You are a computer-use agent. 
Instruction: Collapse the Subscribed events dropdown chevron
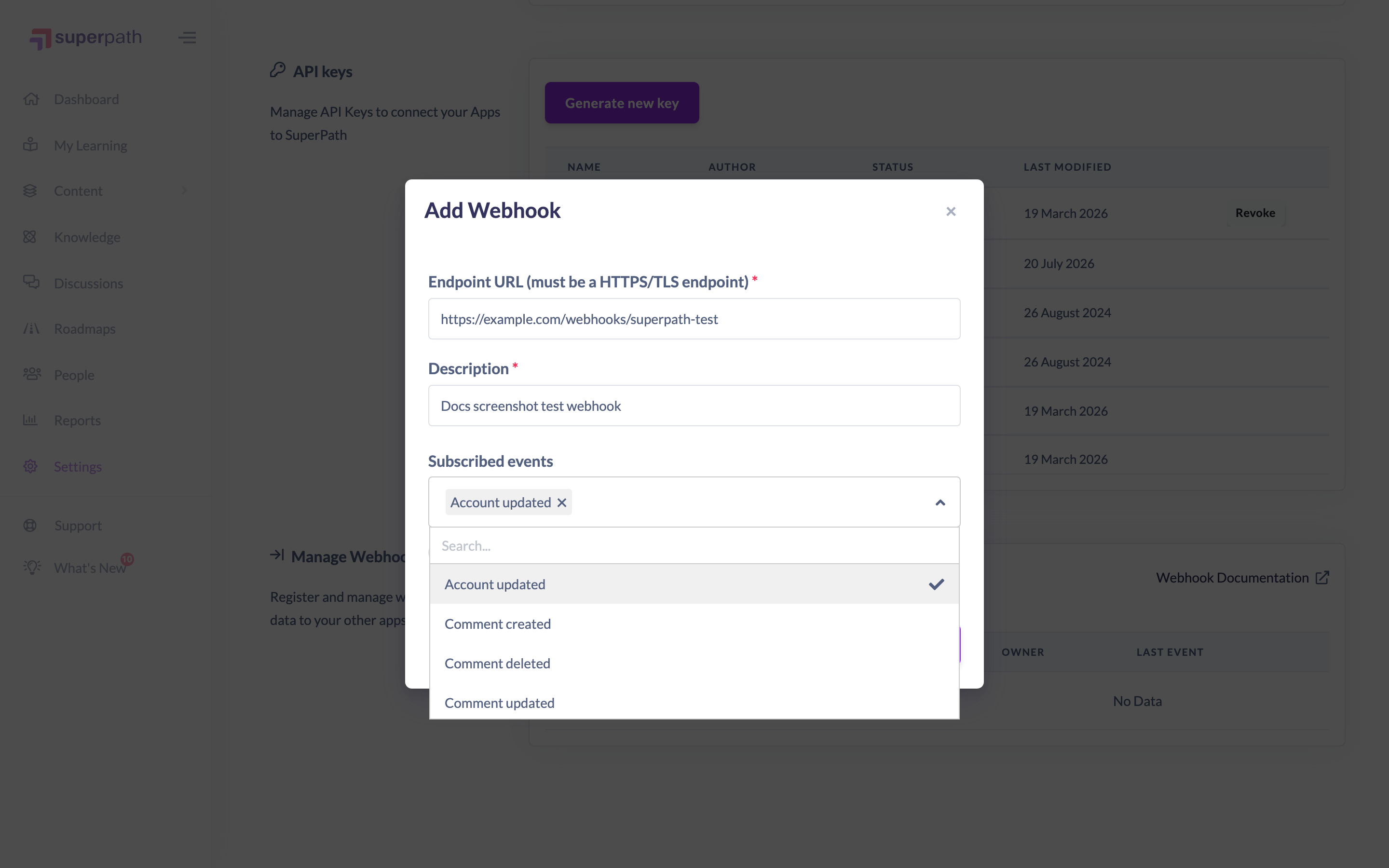tap(940, 503)
